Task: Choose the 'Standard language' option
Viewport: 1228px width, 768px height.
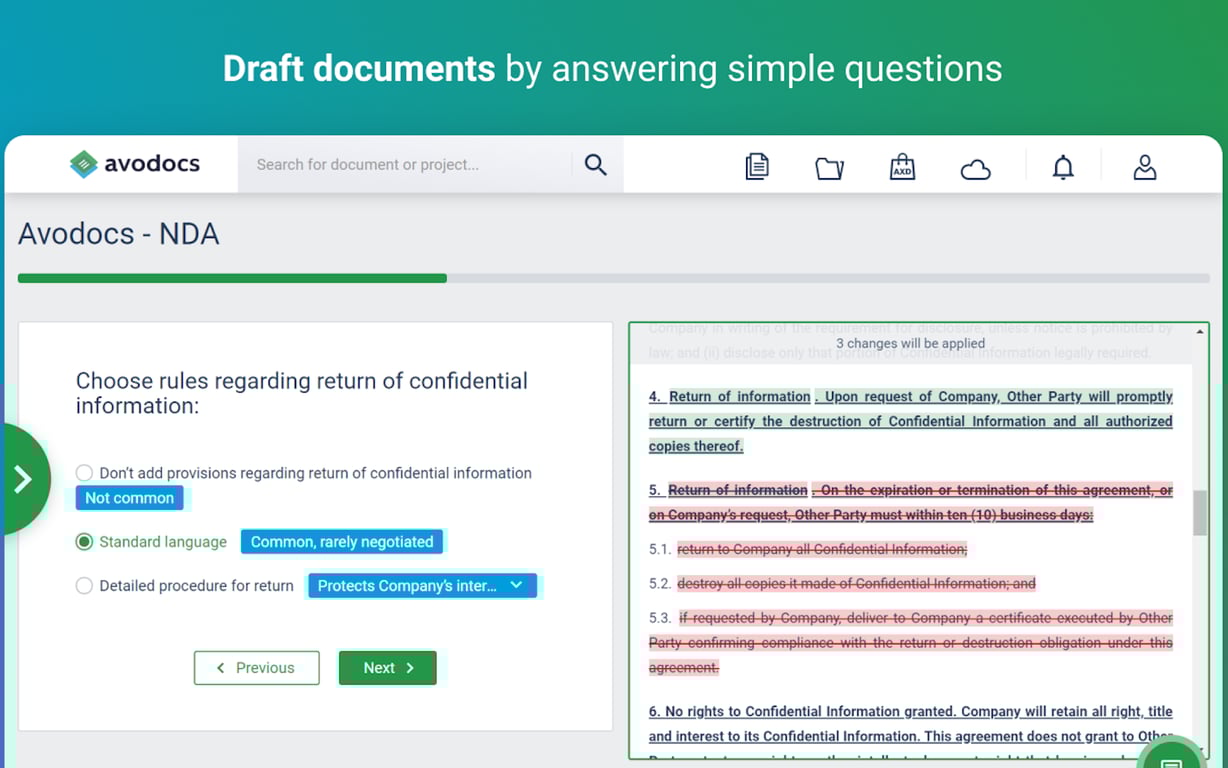Action: [84, 541]
